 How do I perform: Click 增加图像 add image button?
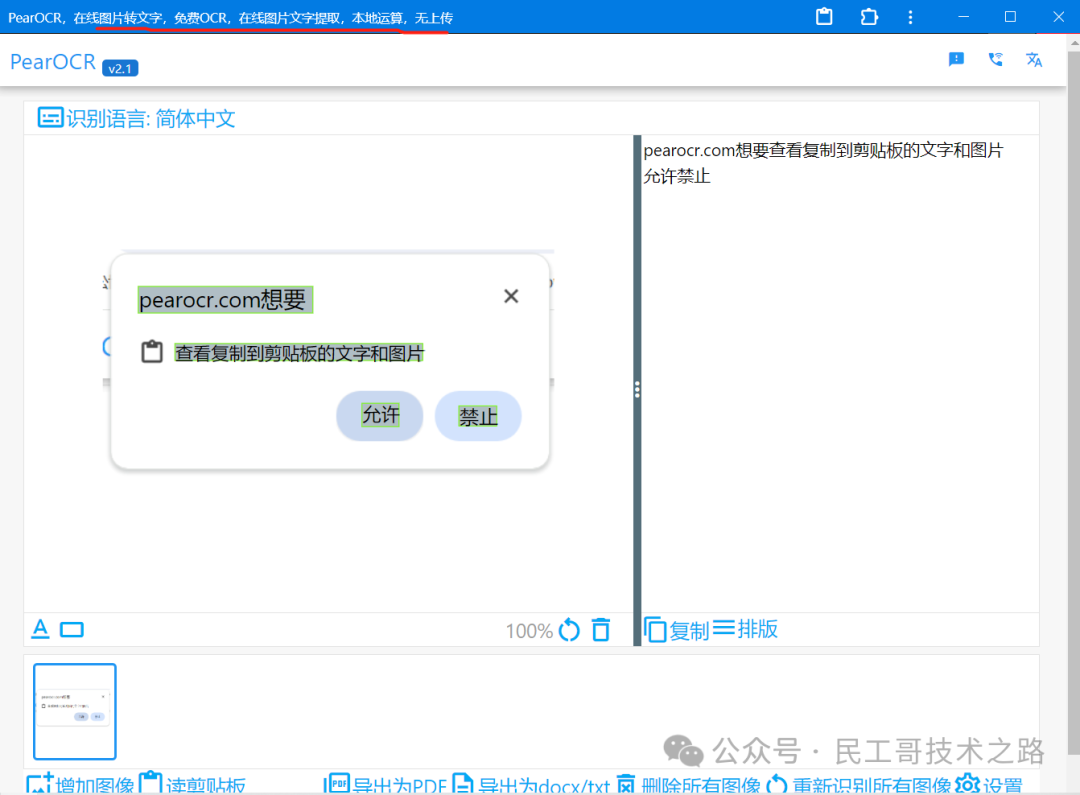pyautogui.click(x=81, y=784)
